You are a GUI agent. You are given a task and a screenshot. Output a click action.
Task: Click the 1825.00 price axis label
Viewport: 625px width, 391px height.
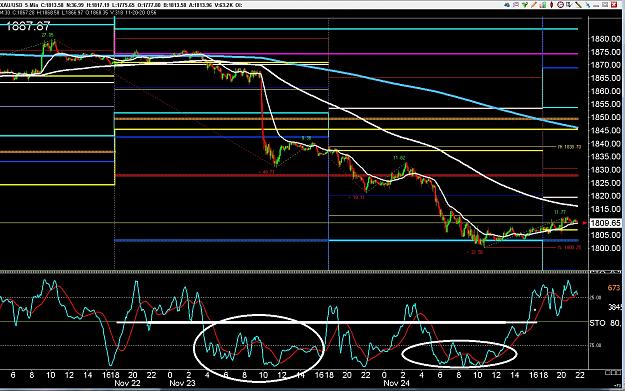click(x=605, y=183)
